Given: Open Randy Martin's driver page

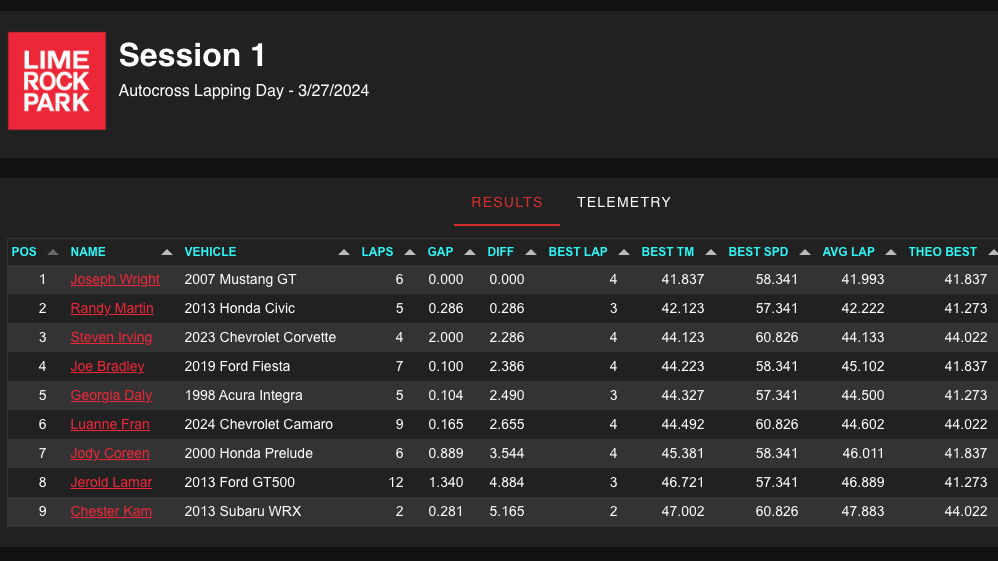Looking at the screenshot, I should point(112,309).
